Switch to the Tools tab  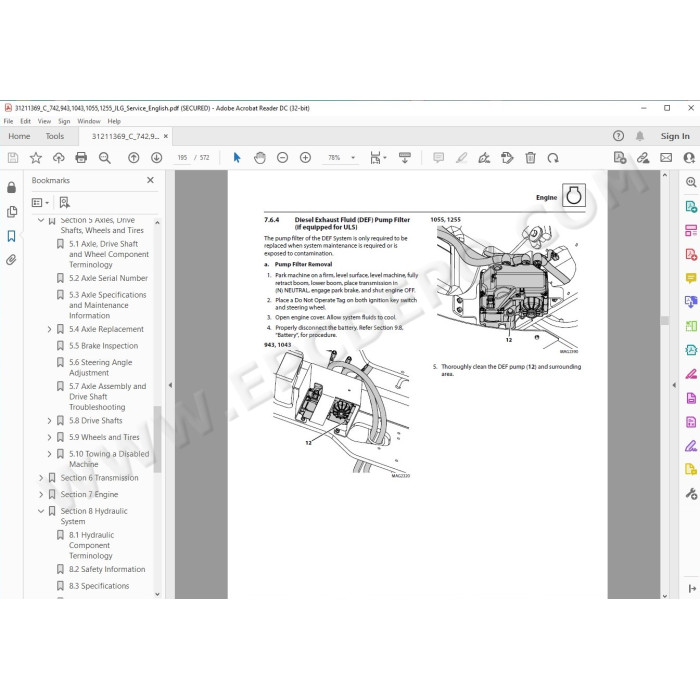[54, 136]
